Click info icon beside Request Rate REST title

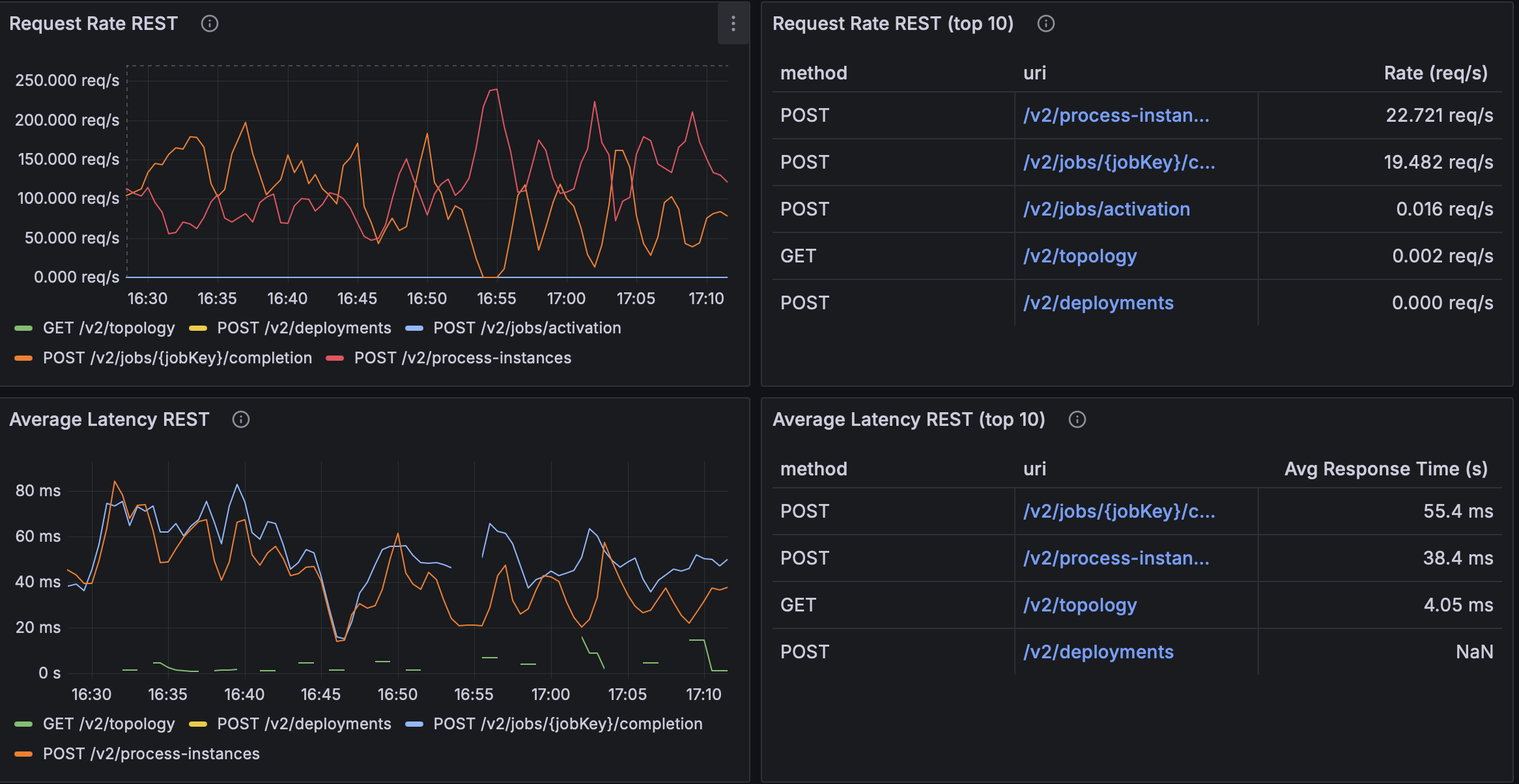(x=209, y=23)
